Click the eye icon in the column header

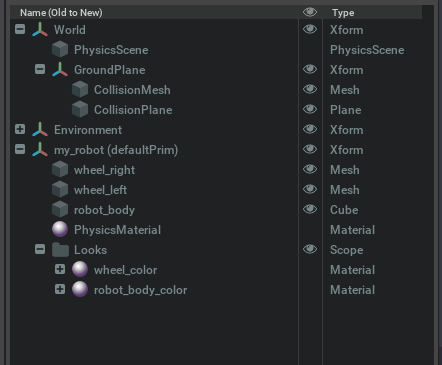click(x=310, y=12)
